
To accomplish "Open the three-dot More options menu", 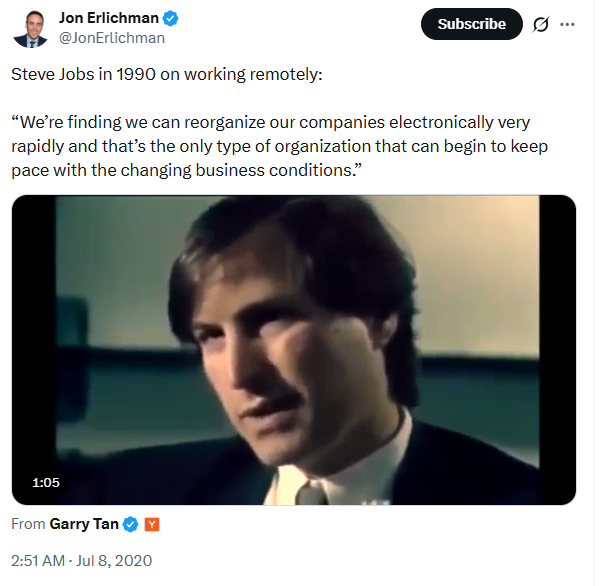I will coord(568,24).
